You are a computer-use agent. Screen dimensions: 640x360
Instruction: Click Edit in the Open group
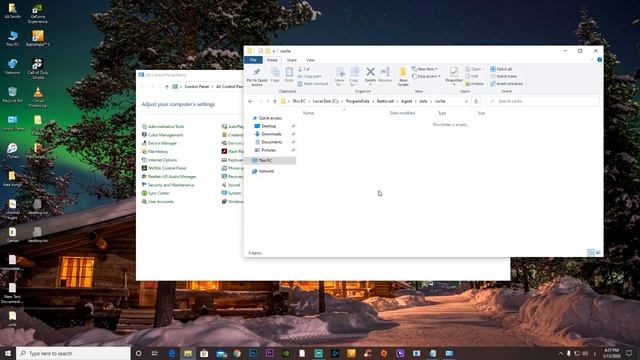472,76
